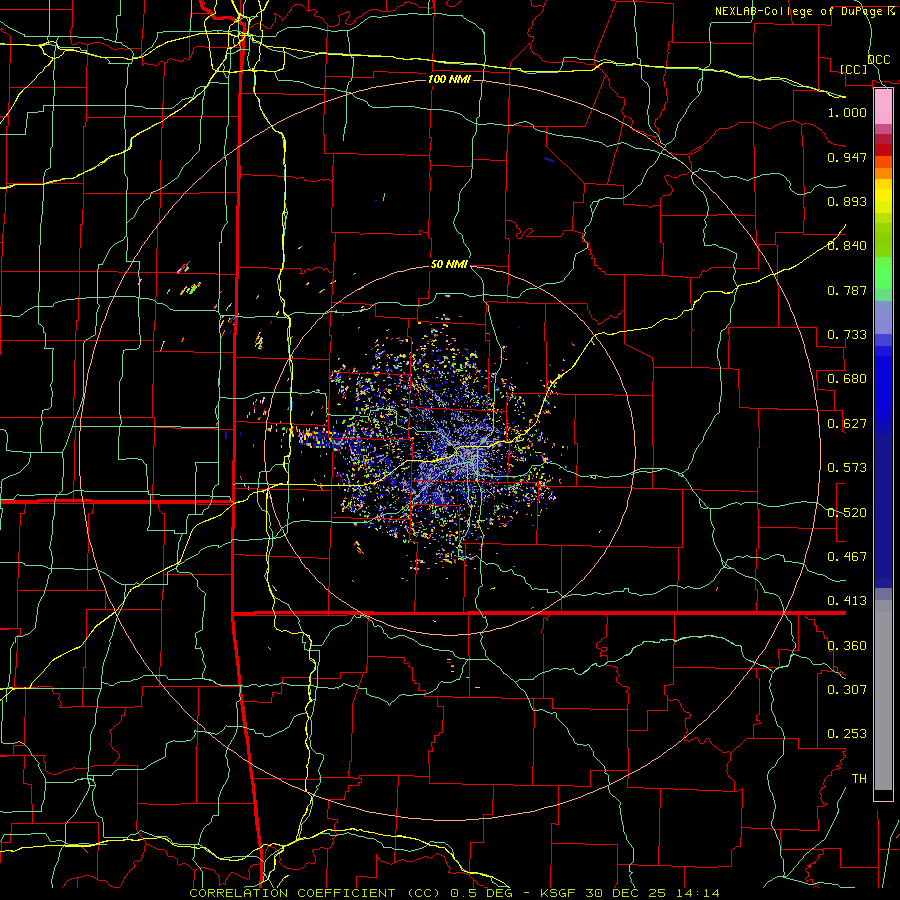Click the 0.733 scale value
900x900 pixels.
point(847,335)
